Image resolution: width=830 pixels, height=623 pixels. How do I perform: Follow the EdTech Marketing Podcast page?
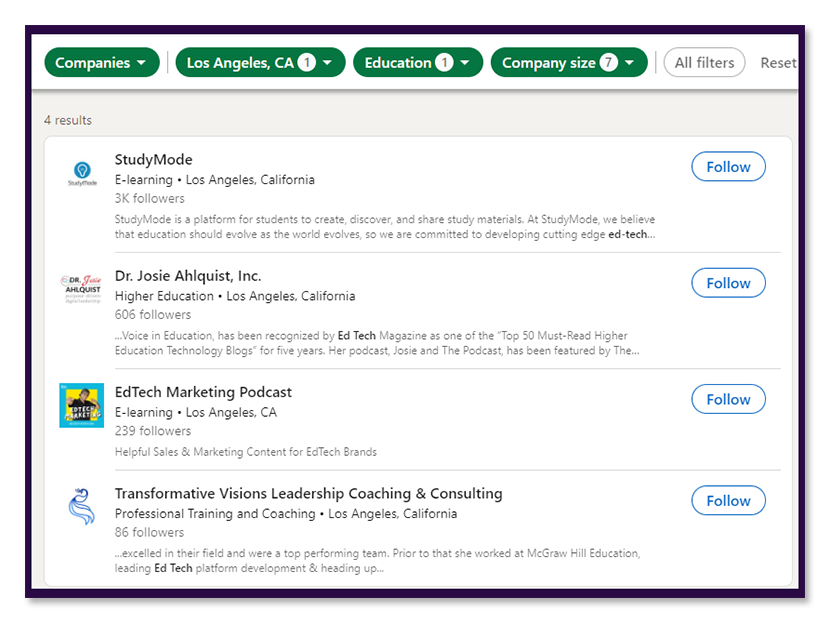pos(728,399)
